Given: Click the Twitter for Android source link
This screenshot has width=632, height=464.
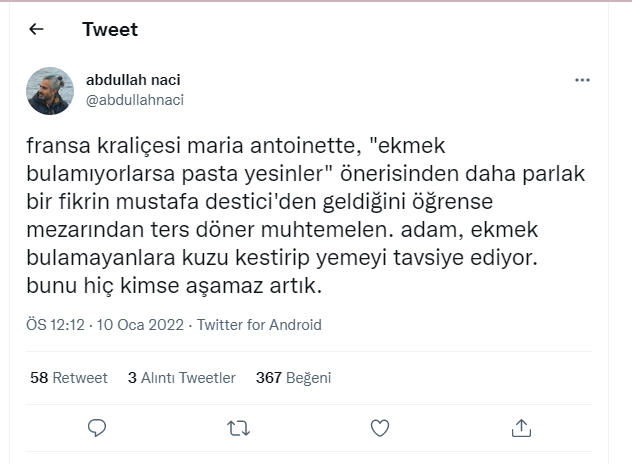Looking at the screenshot, I should coord(260,325).
